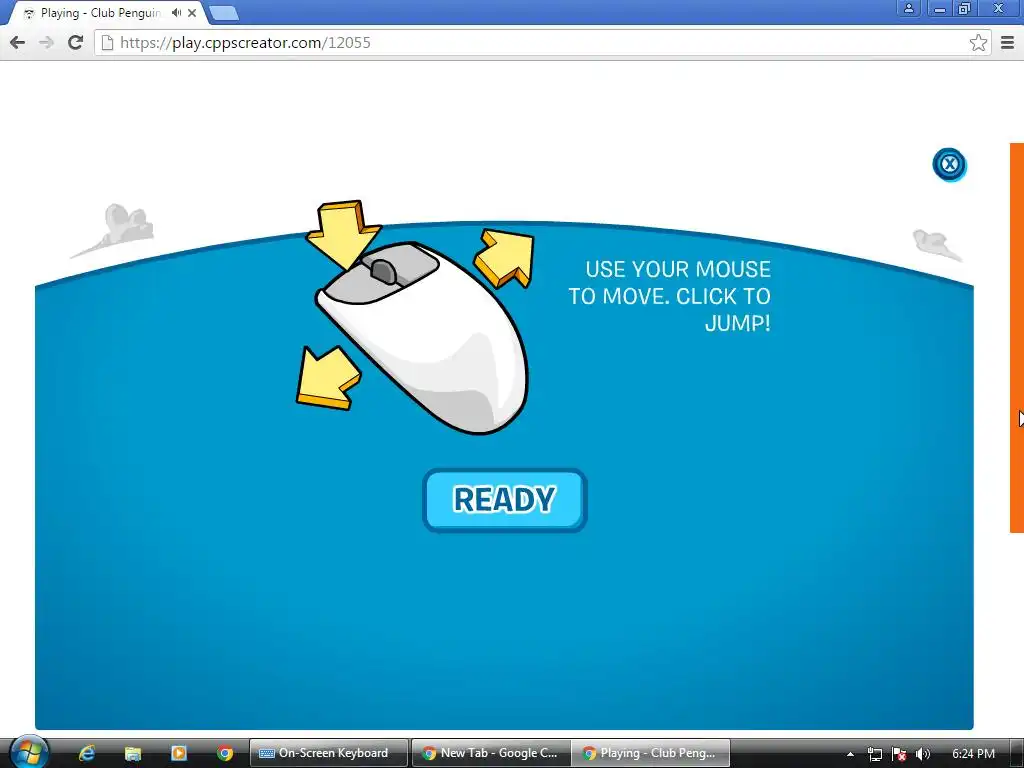
Task: Open the Chrome menu
Action: (x=1008, y=42)
